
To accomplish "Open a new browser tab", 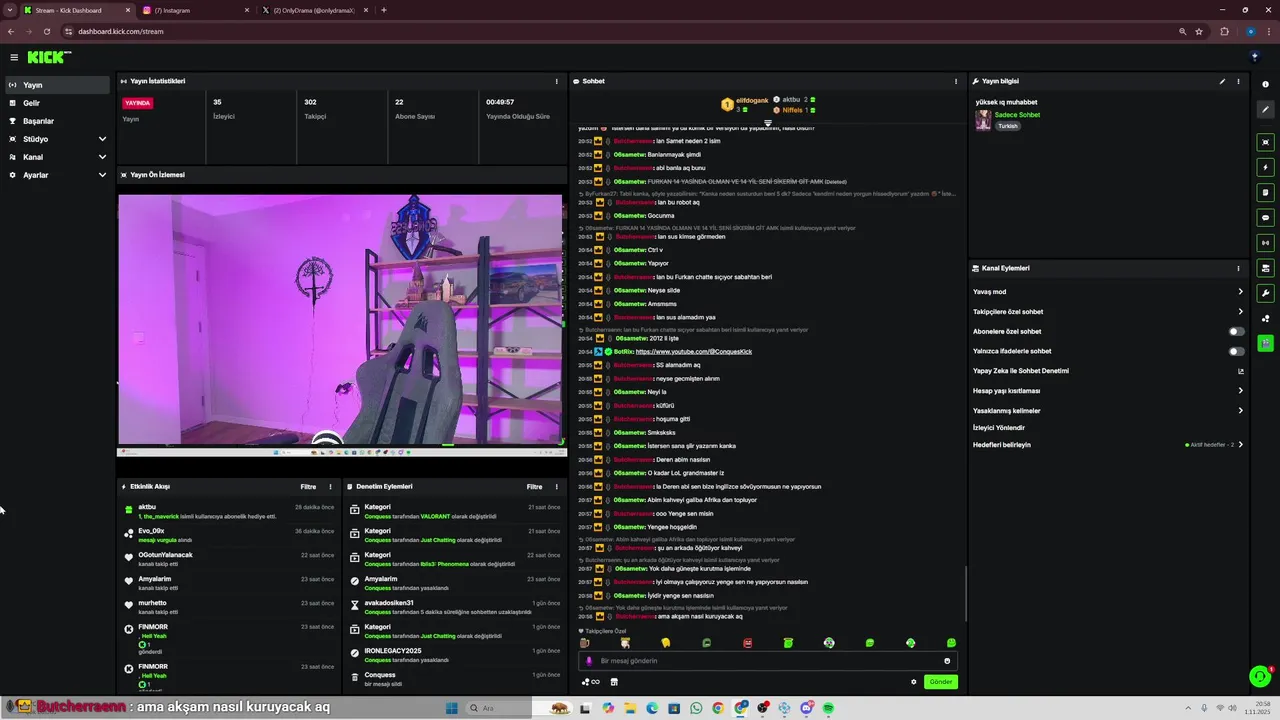I will 384,10.
